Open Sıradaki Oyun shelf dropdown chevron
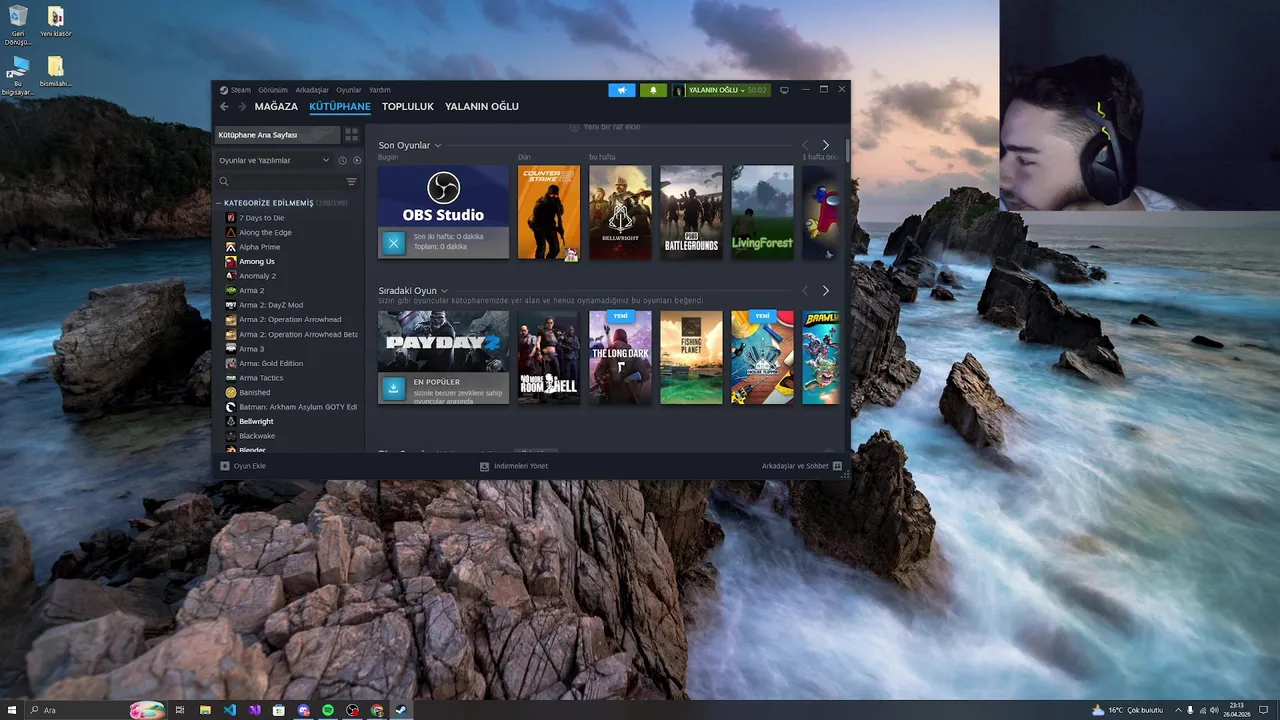1280x720 pixels. pos(444,291)
